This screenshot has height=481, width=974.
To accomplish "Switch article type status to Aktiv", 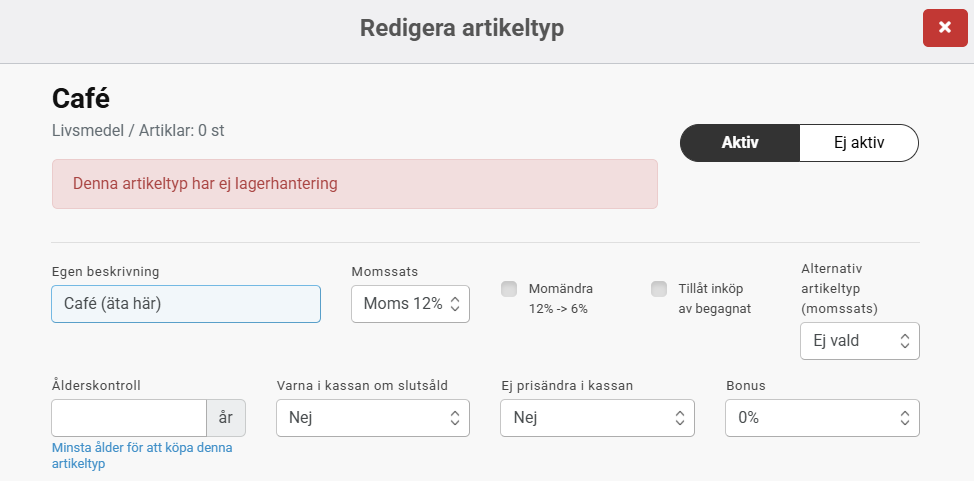I will (740, 142).
